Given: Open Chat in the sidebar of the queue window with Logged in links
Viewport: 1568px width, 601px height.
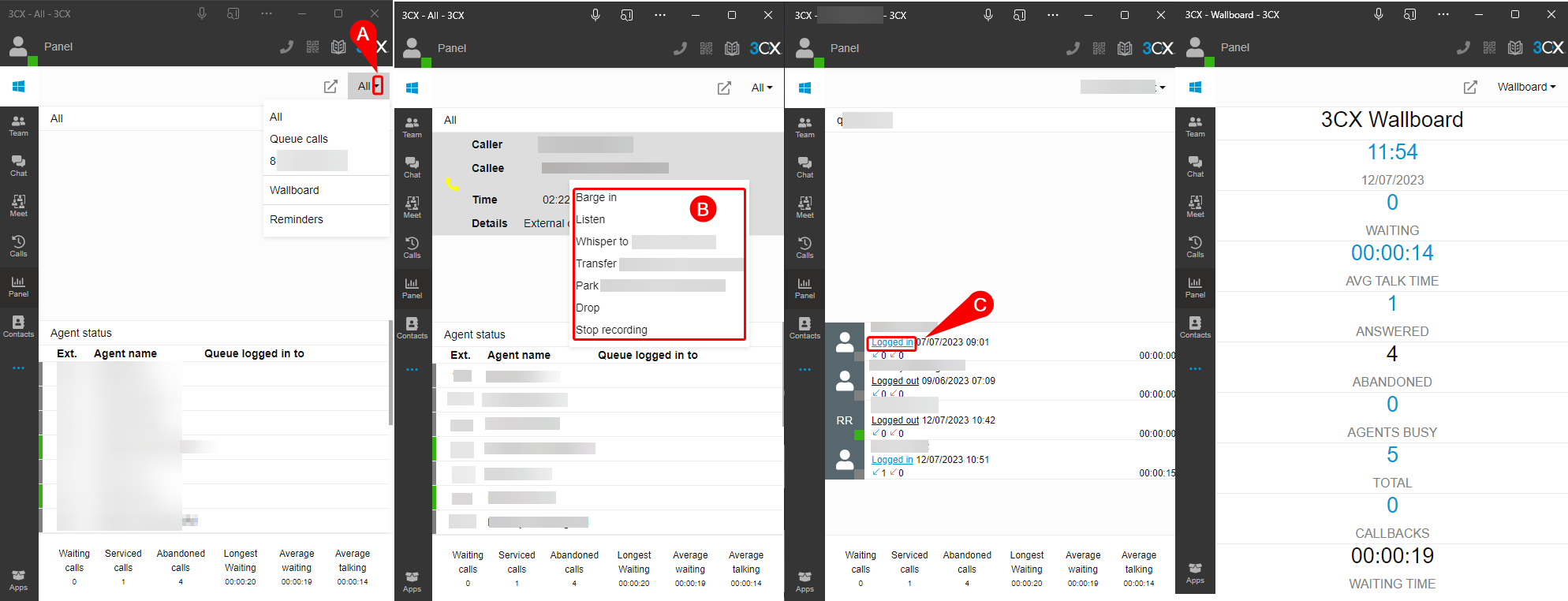Looking at the screenshot, I should click(805, 167).
